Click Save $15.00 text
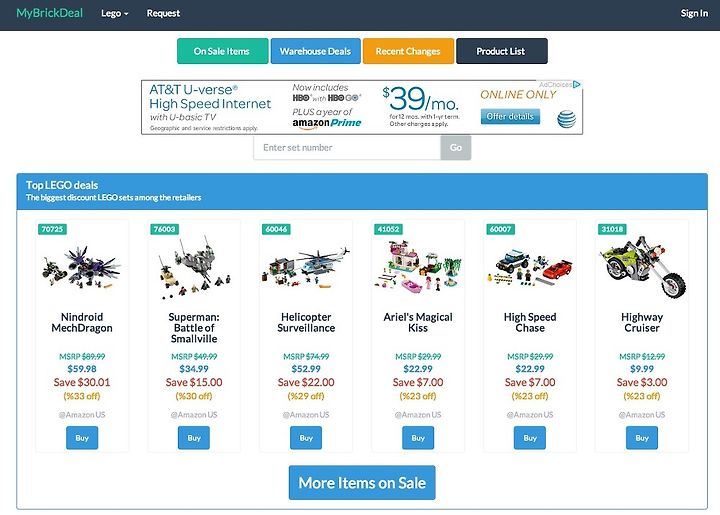The height and width of the screenshot is (515, 720). coord(194,382)
